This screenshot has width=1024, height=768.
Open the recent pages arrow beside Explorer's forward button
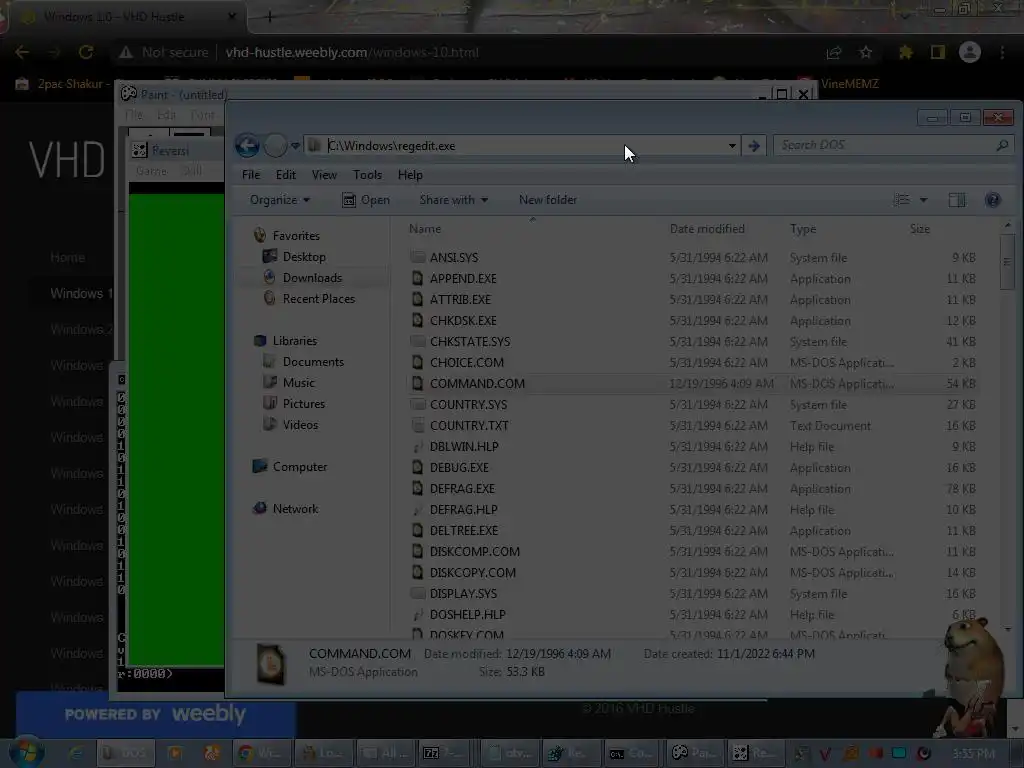coord(295,146)
